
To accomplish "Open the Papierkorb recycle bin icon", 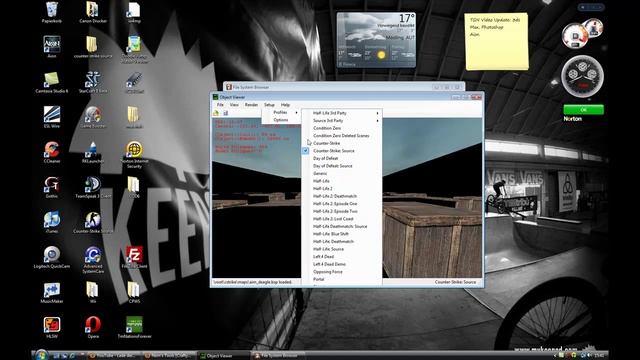I will tap(52, 12).
